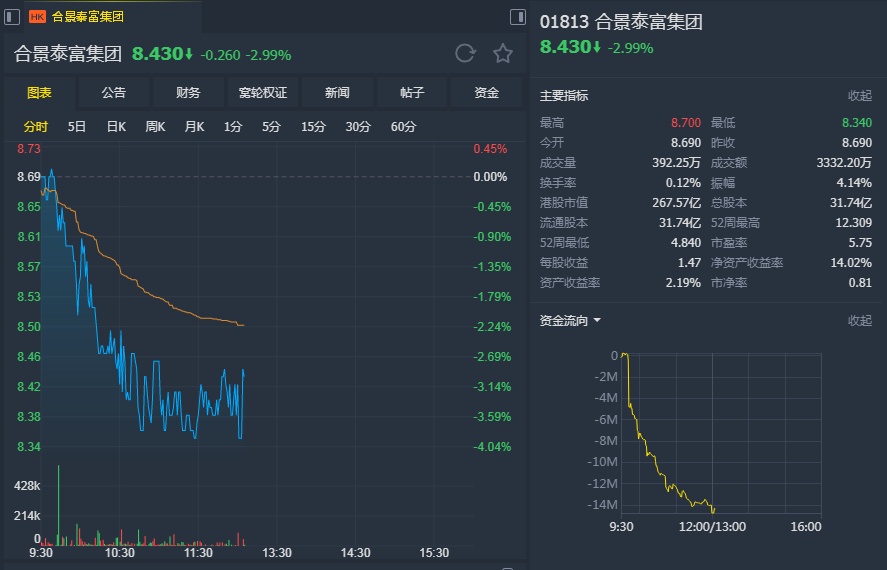The image size is (887, 570).
Task: Click the 01813 合景泰富集团 heading
Action: (x=621, y=22)
